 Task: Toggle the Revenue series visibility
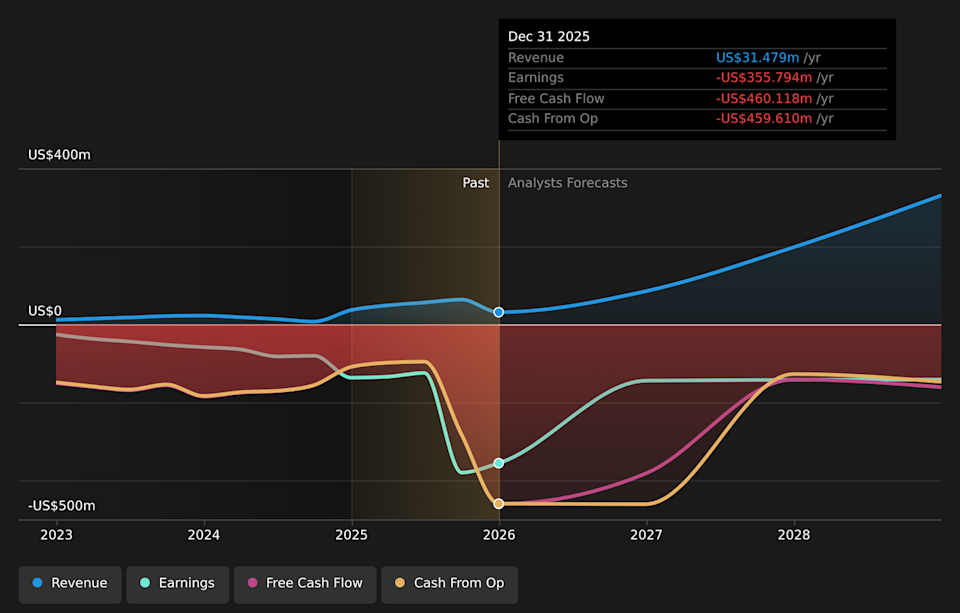click(69, 583)
